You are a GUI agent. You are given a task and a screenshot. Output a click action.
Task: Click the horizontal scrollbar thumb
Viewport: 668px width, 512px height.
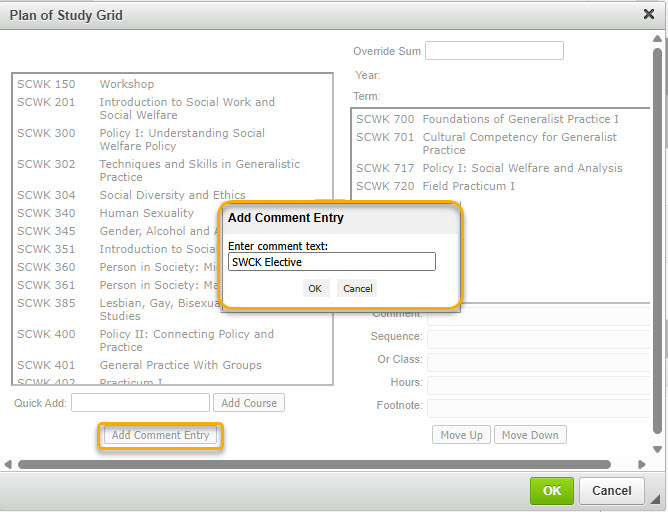pyautogui.click(x=314, y=464)
